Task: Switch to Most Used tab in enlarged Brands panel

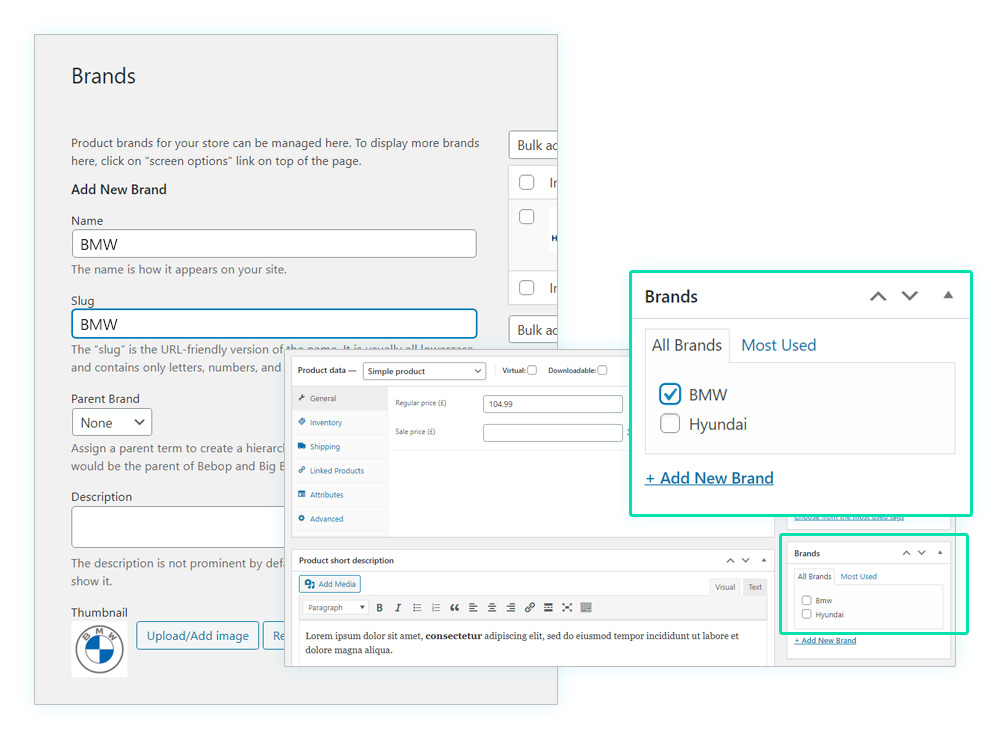Action: pos(779,345)
